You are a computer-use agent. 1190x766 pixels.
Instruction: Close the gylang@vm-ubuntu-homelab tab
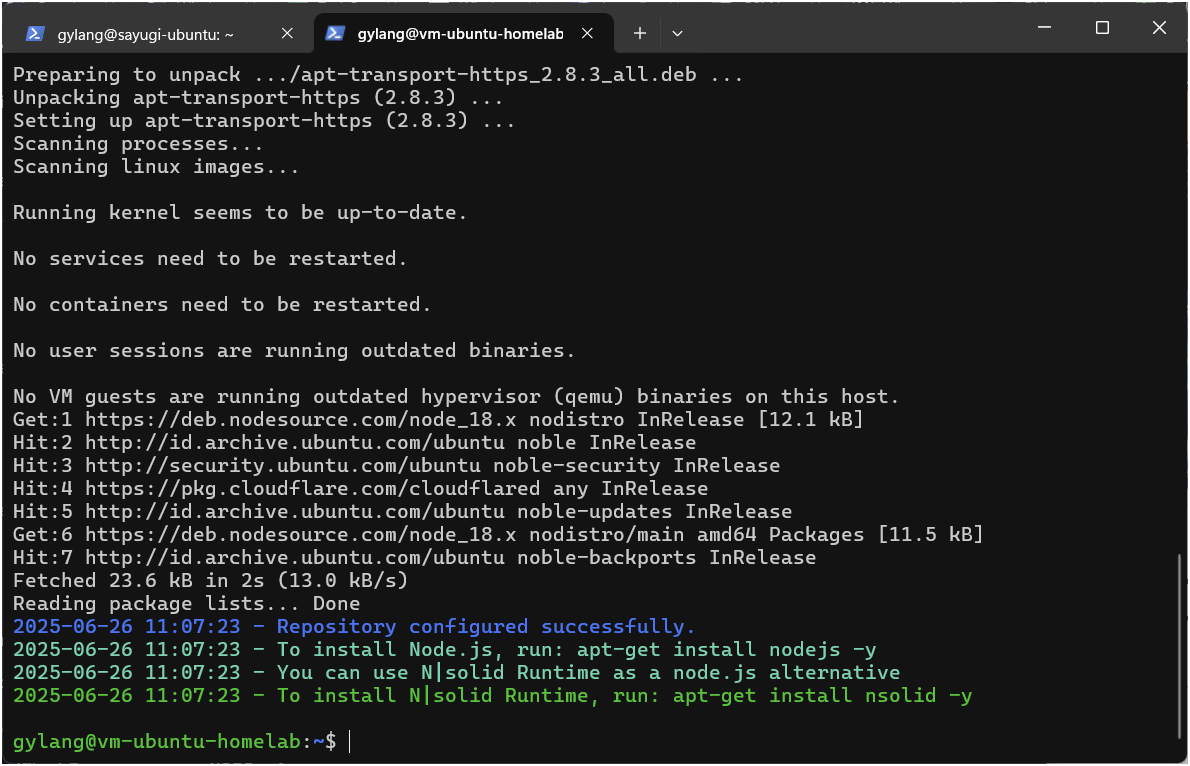[x=588, y=33]
